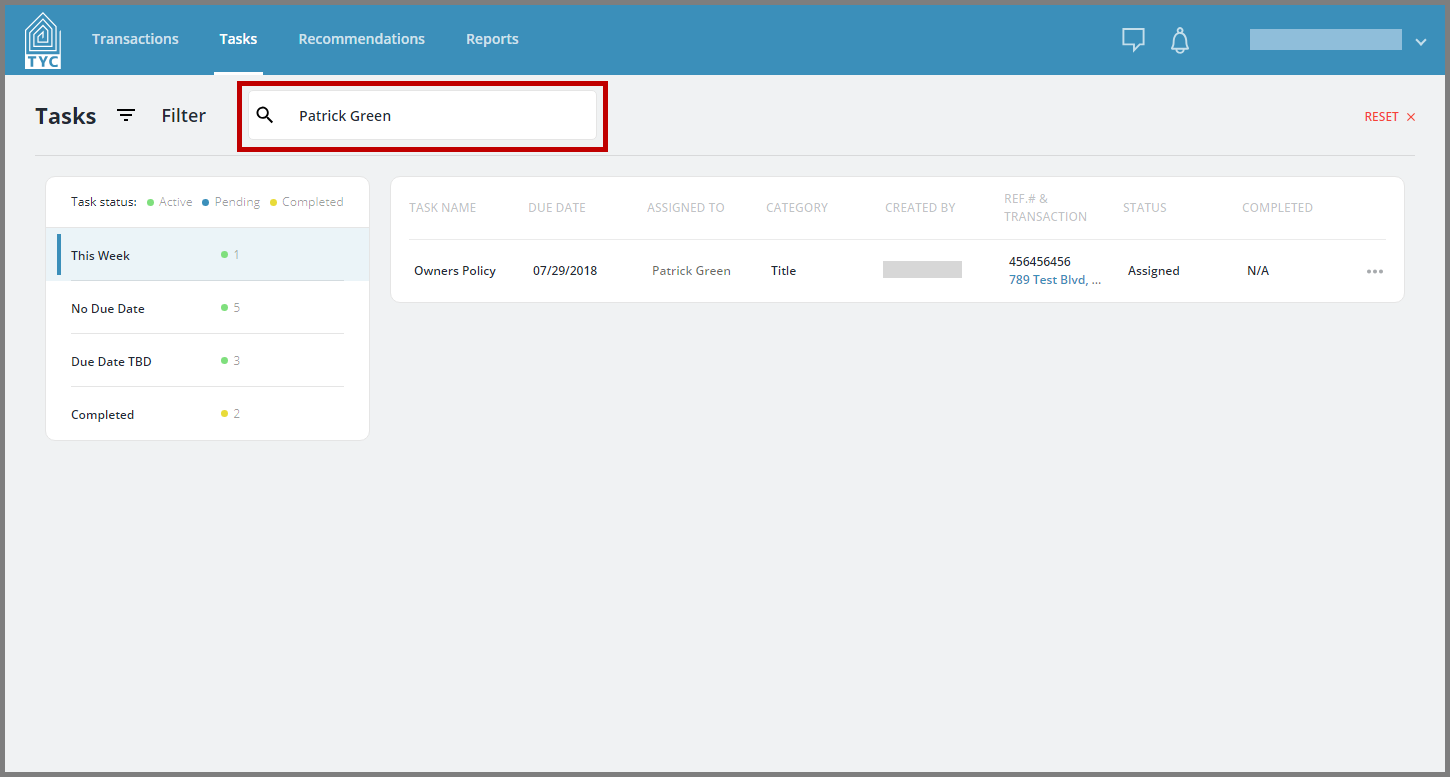
Task: Select the Tasks tab
Action: click(x=238, y=39)
